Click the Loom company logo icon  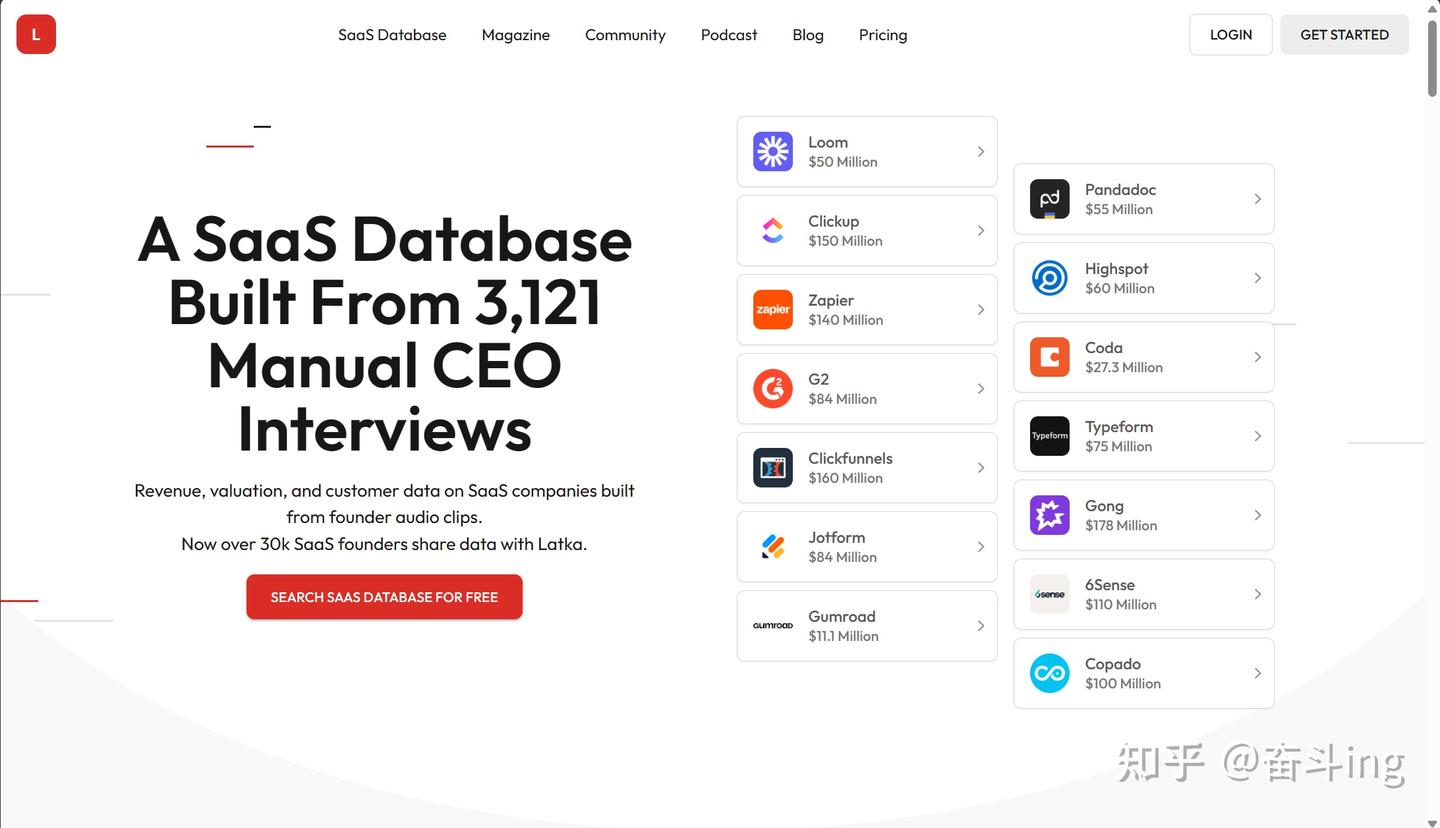pos(773,151)
